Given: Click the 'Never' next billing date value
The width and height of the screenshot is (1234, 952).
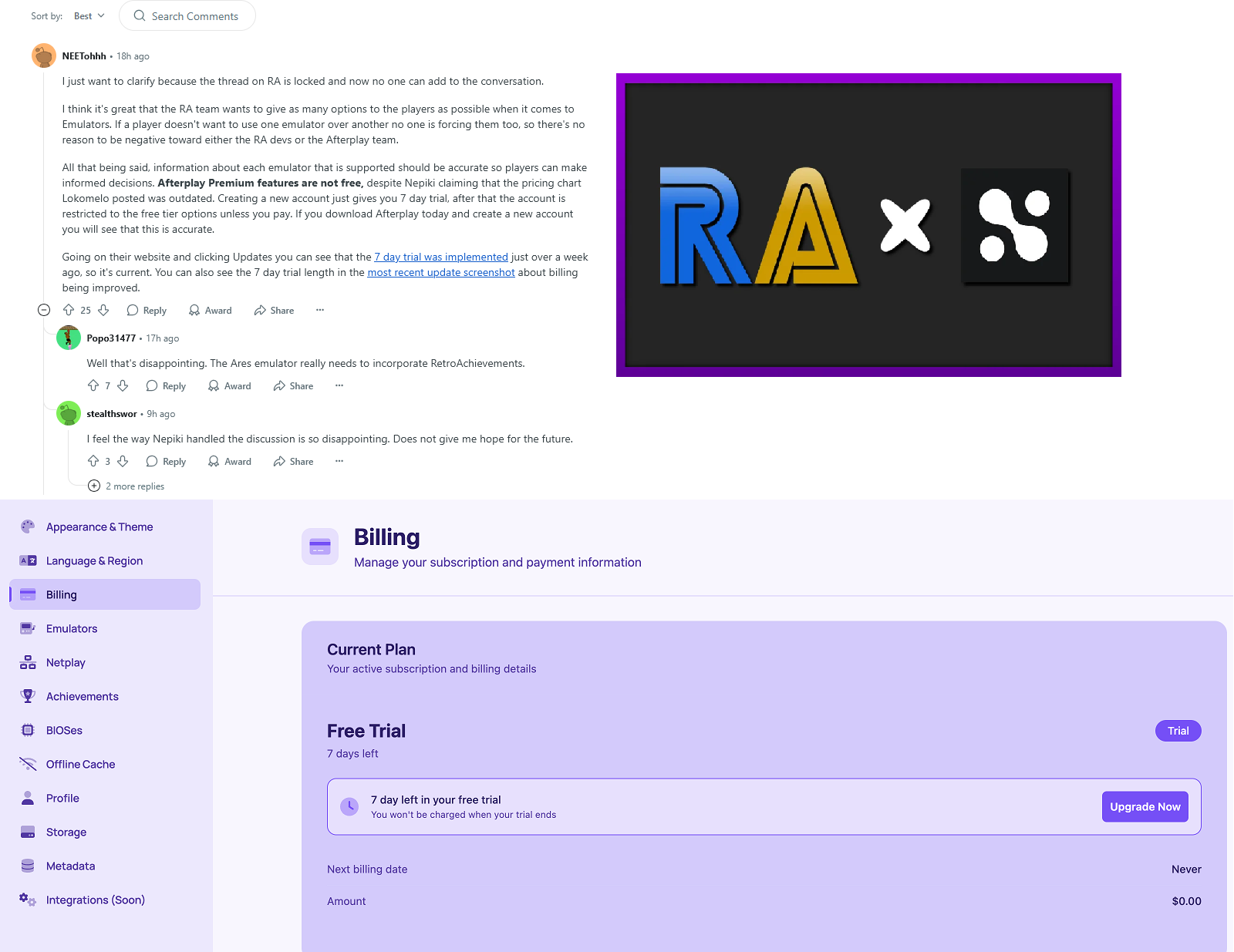Looking at the screenshot, I should (x=1186, y=869).
